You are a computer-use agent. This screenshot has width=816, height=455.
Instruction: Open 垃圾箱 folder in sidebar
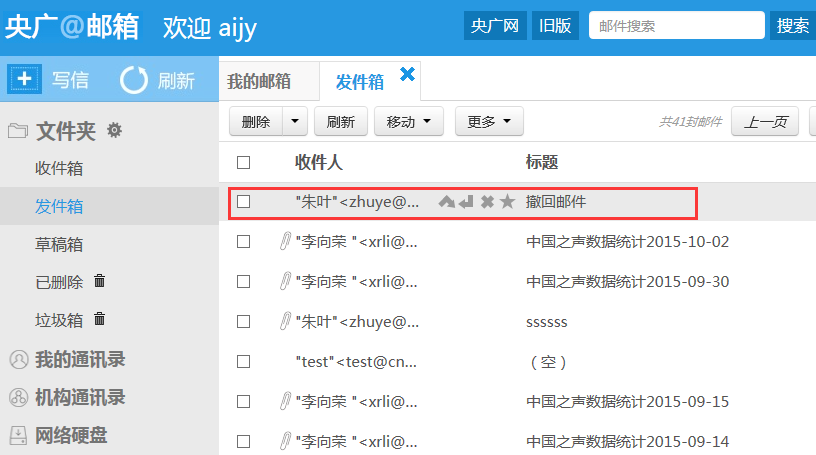coord(59,320)
